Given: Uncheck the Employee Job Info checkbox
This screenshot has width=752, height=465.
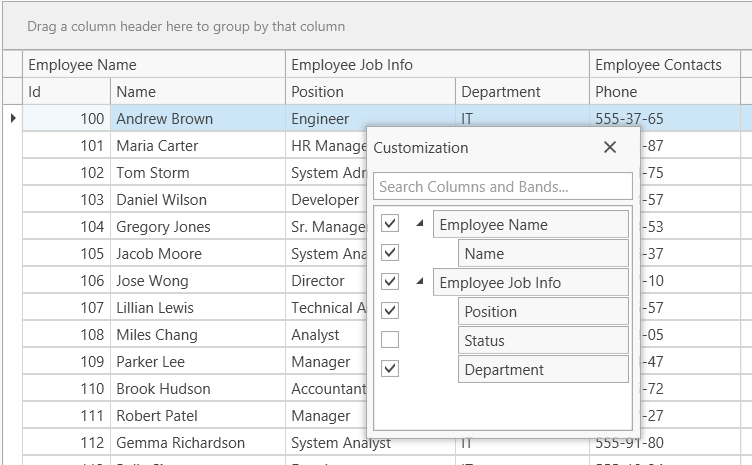Looking at the screenshot, I should (x=390, y=281).
